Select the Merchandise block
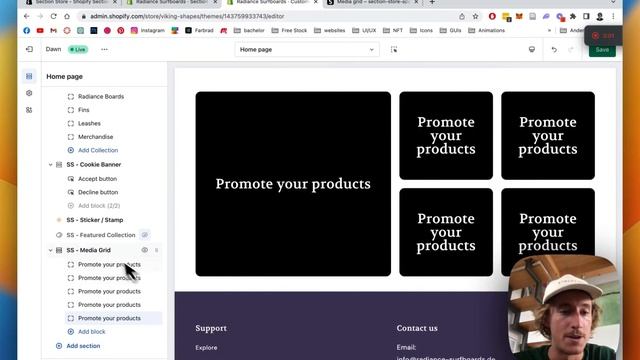This screenshot has width=640, height=360. [x=96, y=137]
